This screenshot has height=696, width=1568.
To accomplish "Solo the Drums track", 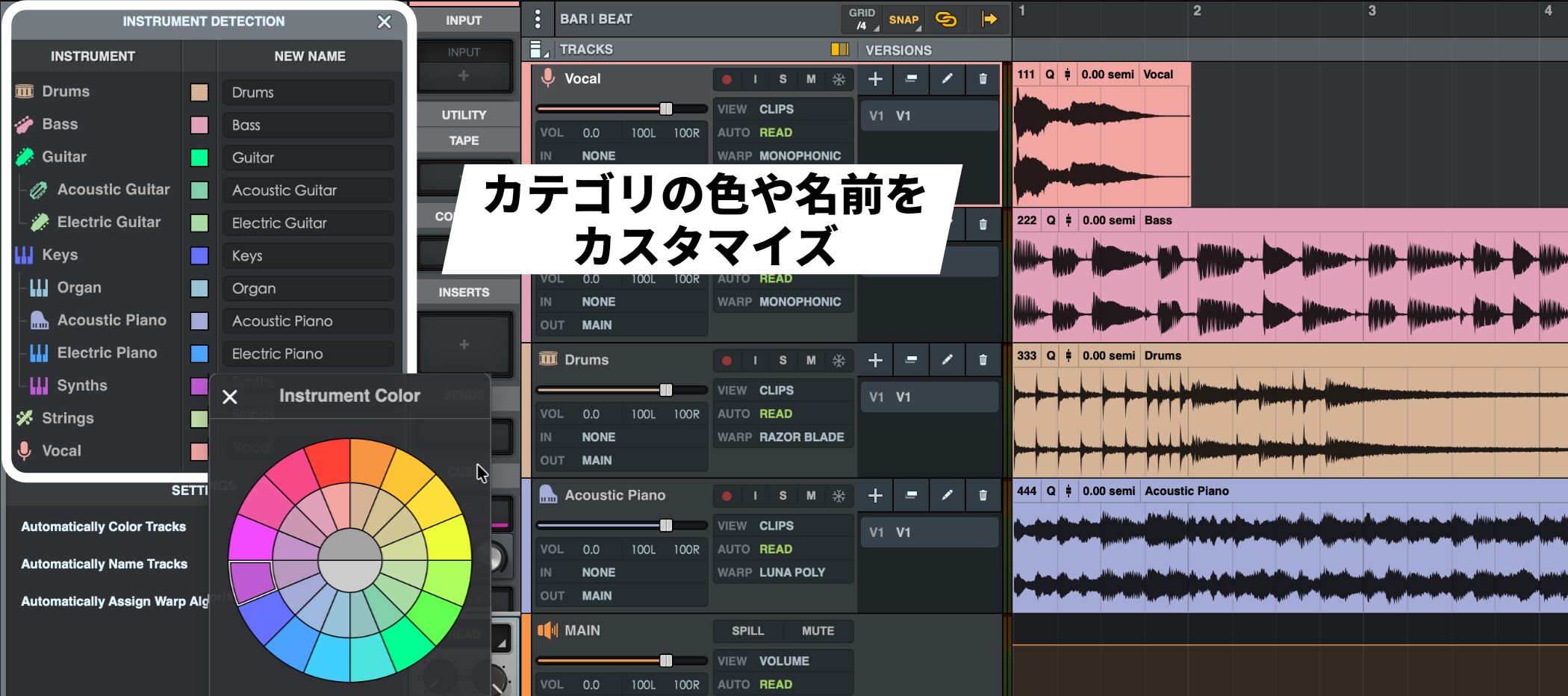I will point(783,360).
